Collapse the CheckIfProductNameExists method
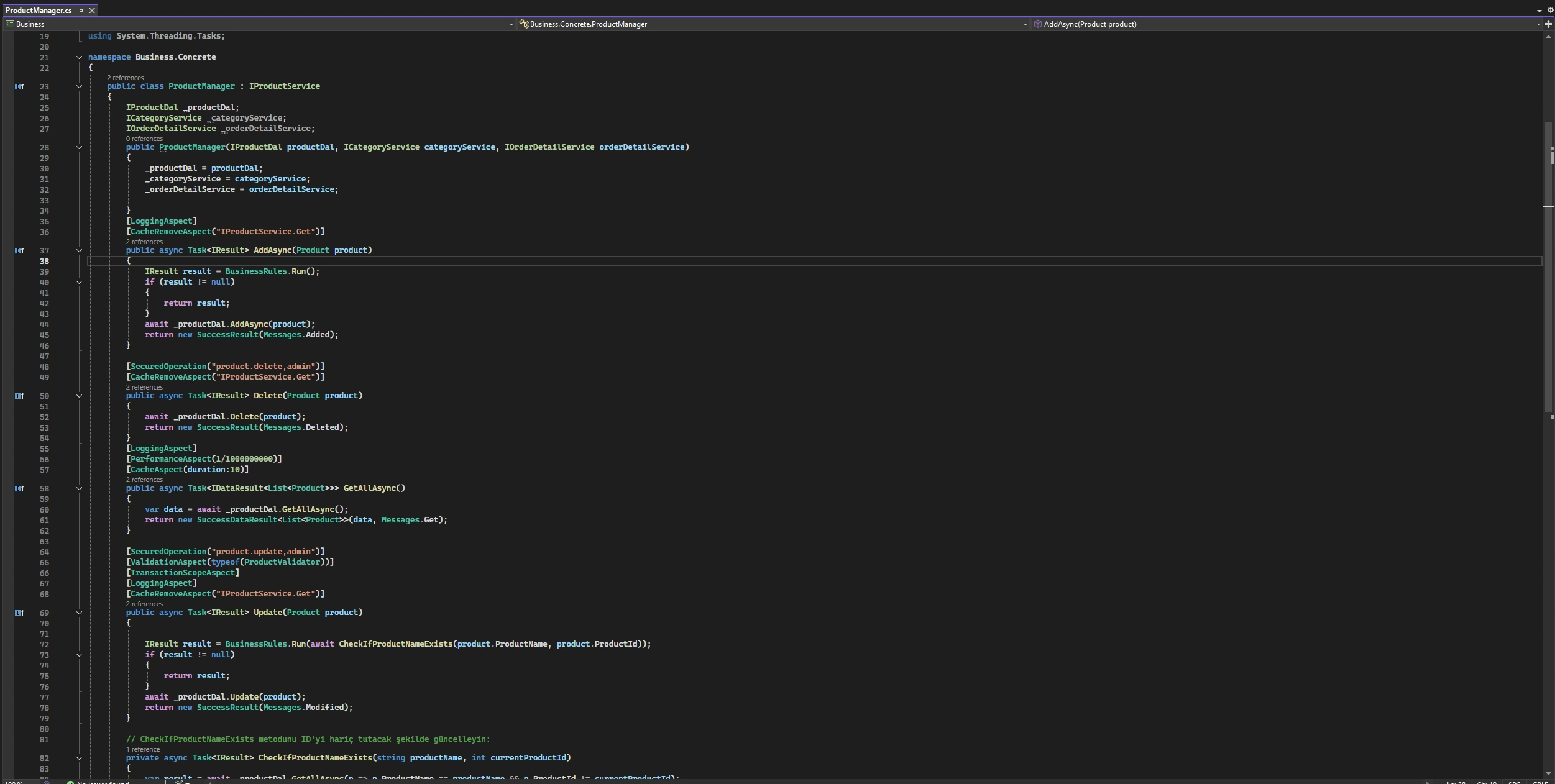Image resolution: width=1555 pixels, height=784 pixels. pyautogui.click(x=79, y=758)
